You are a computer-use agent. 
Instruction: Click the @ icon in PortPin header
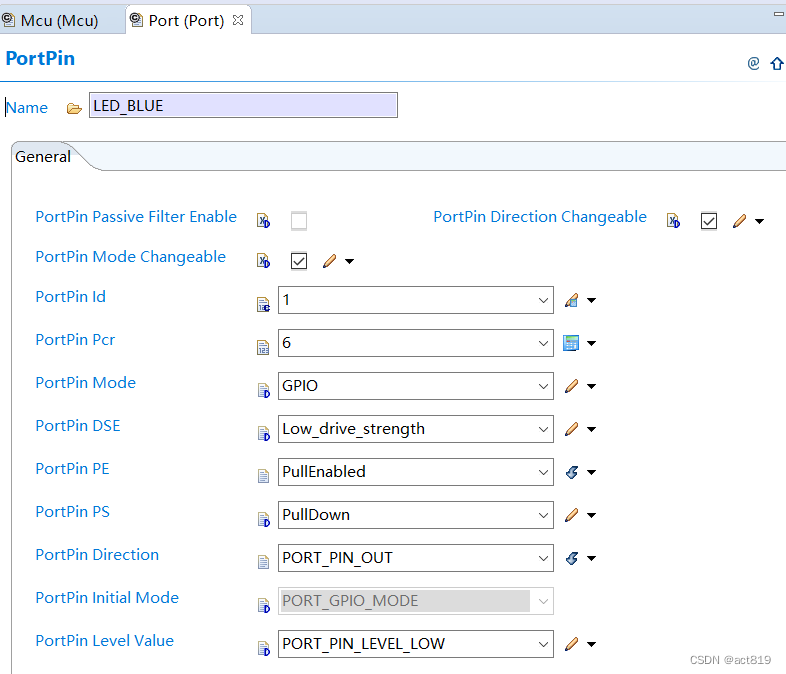754,63
